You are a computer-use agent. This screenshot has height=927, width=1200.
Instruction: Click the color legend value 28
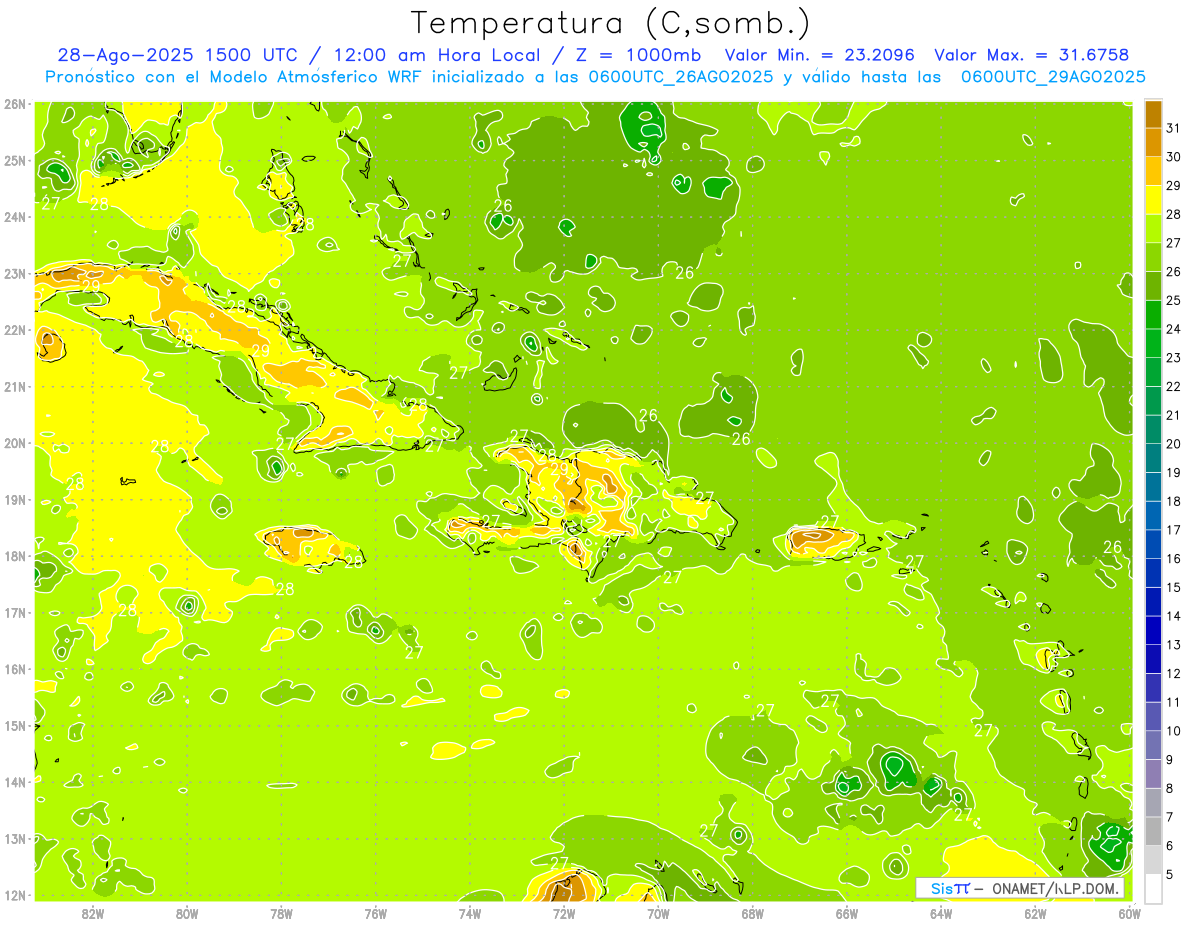(x=1173, y=214)
